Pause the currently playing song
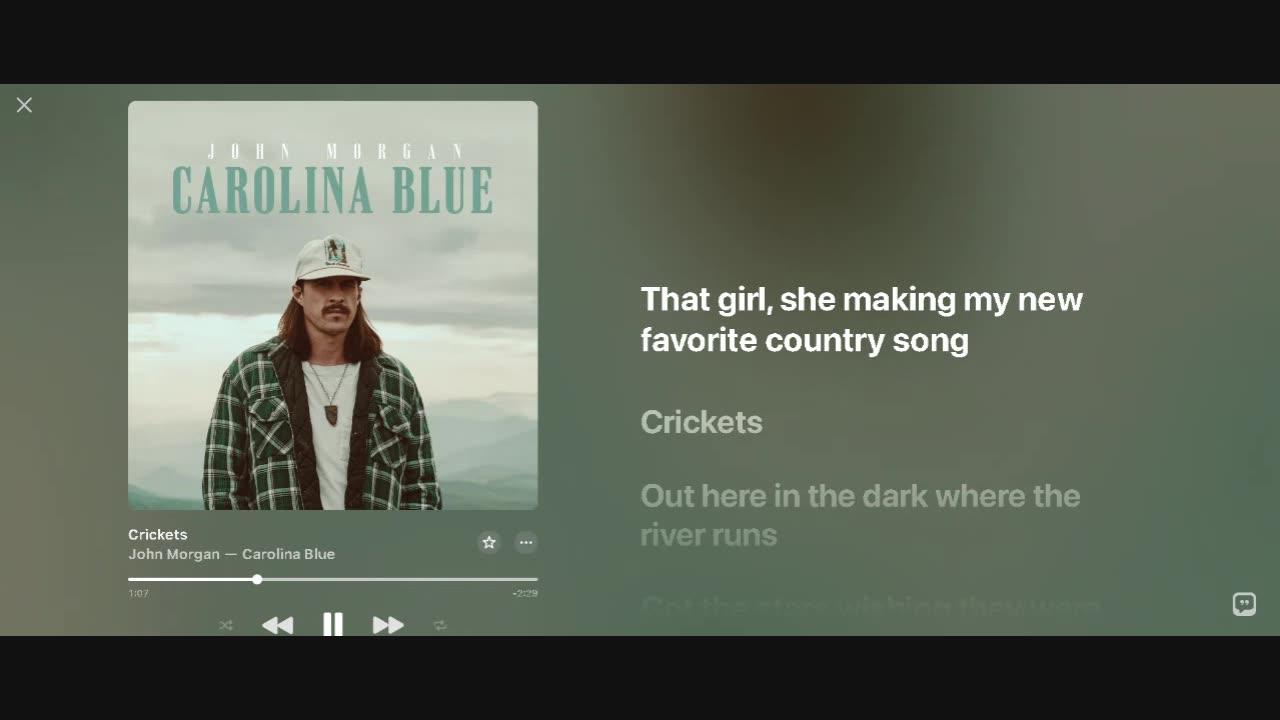 (333, 625)
